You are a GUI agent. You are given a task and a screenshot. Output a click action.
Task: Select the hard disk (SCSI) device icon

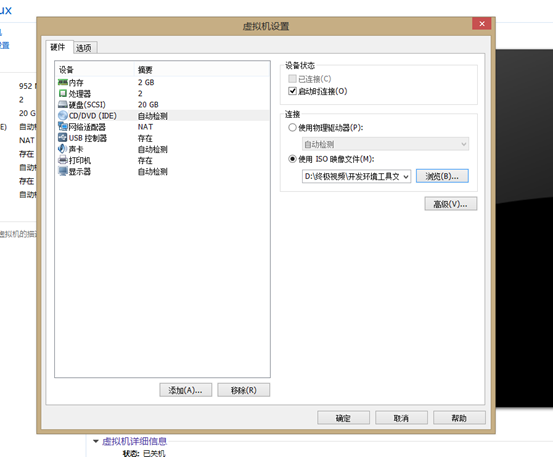(x=63, y=104)
